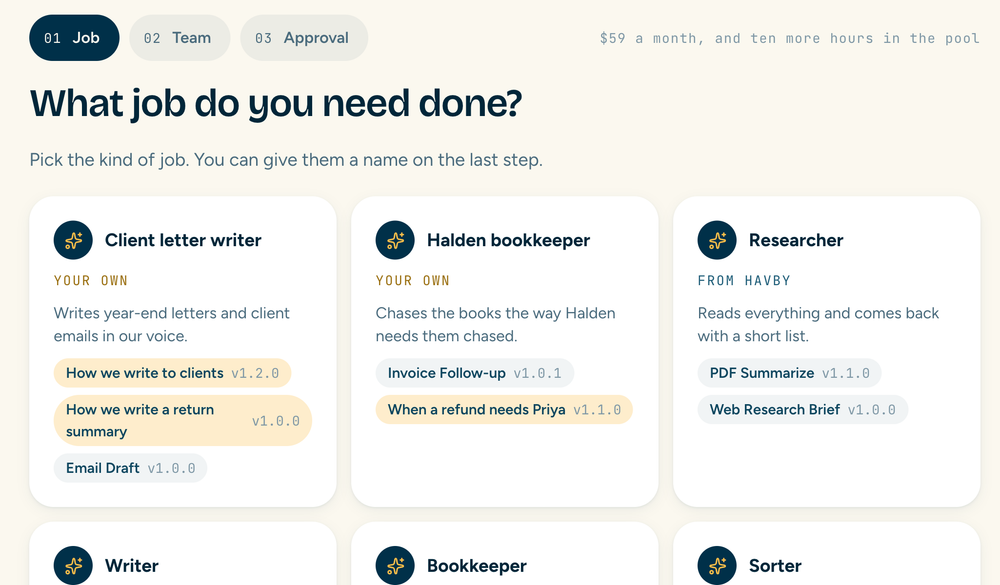Choose the Researcher job title
Image resolution: width=1000 pixels, height=585 pixels.
coord(796,241)
